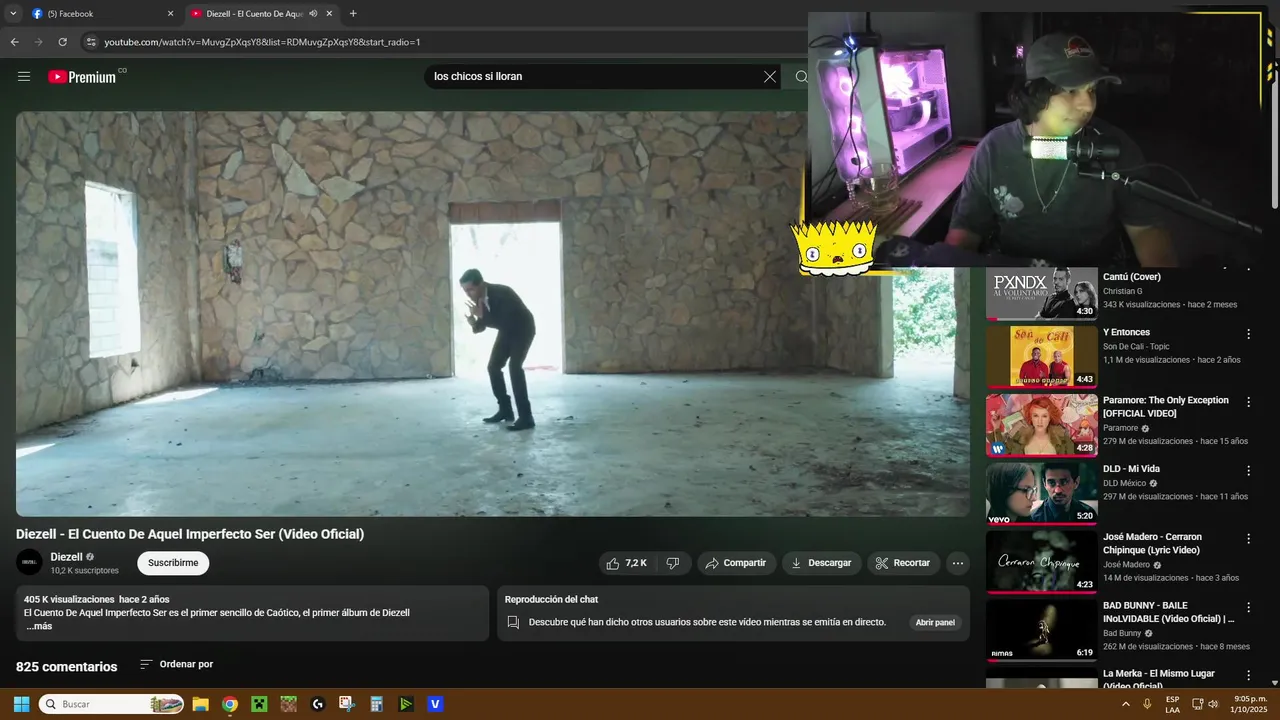Expand the video description with ...más
Image resolution: width=1280 pixels, height=720 pixels.
39,626
